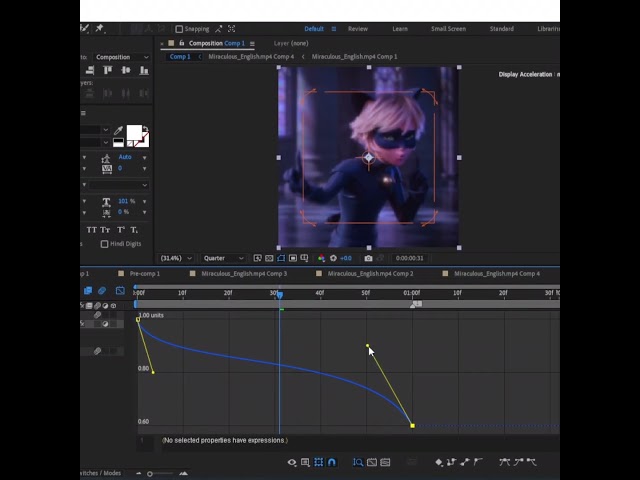The height and width of the screenshot is (480, 640).
Task: Swap fill and stroke colors
Action: (146, 129)
